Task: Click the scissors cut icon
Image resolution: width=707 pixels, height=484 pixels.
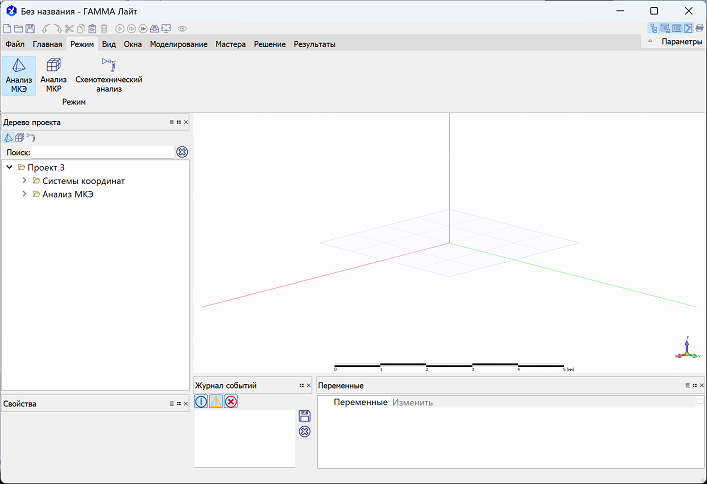Action: click(69, 29)
